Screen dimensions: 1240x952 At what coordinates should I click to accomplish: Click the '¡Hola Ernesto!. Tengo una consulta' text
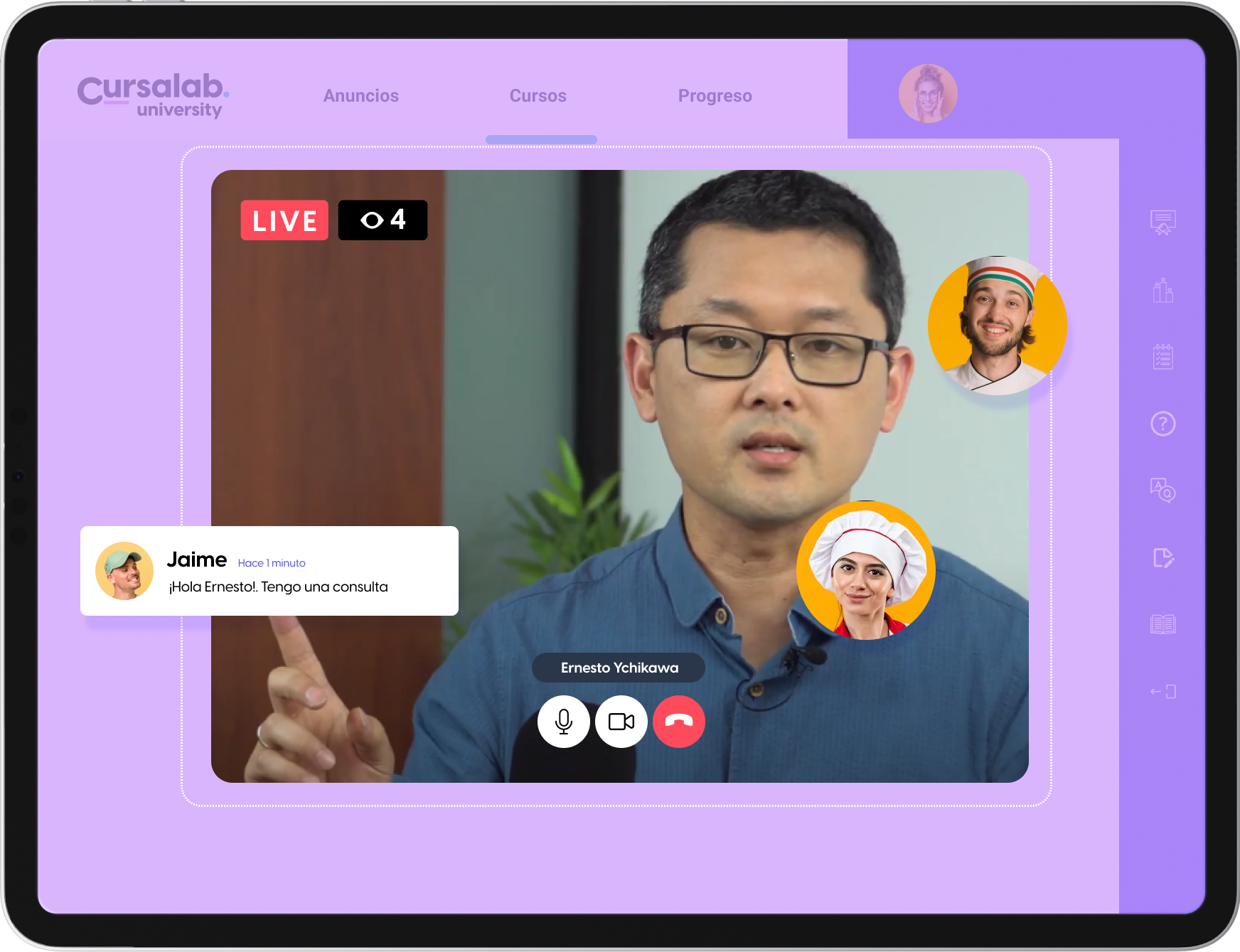click(x=278, y=587)
